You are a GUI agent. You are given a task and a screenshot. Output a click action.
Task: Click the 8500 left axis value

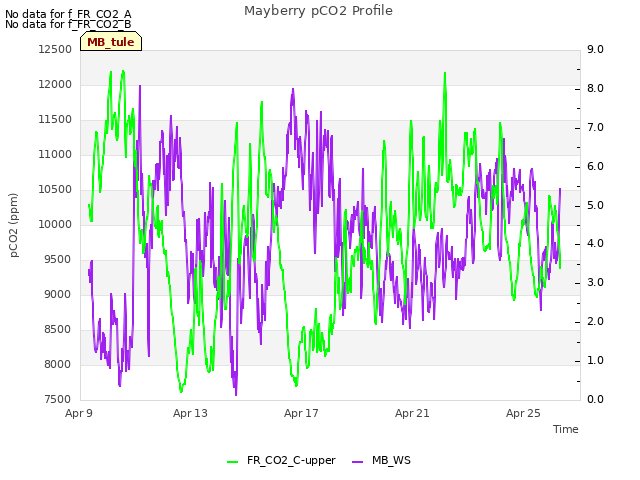point(58,329)
